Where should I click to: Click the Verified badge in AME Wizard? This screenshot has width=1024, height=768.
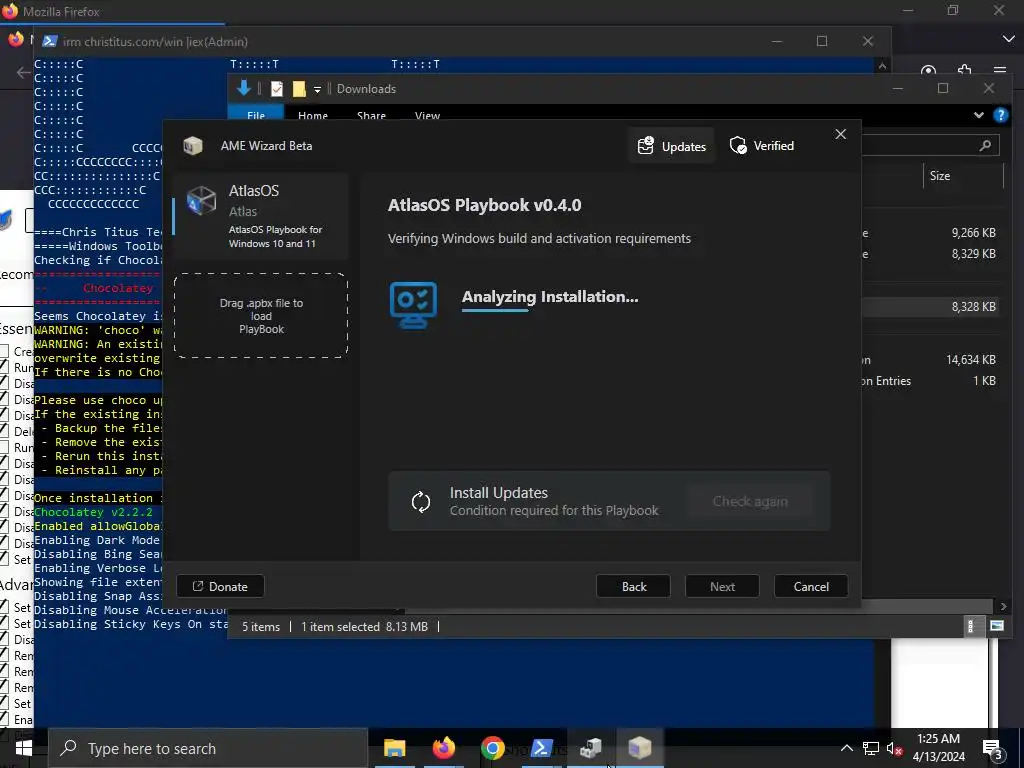point(761,146)
